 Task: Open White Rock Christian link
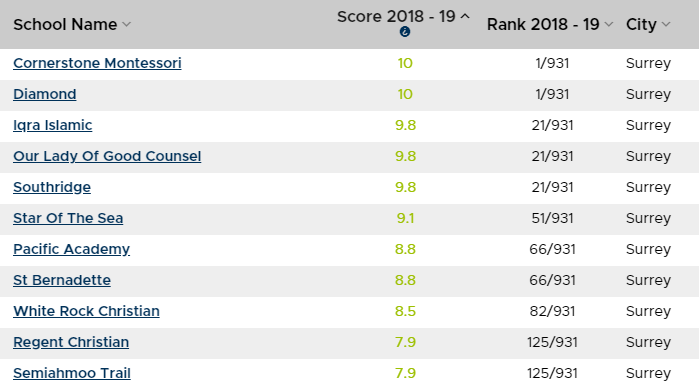(86, 311)
